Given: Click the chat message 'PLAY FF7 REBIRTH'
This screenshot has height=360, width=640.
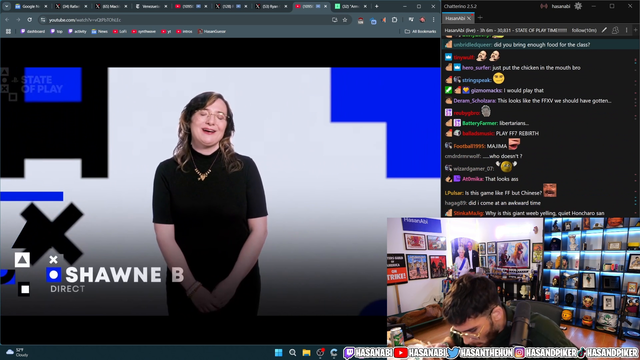Looking at the screenshot, I should pyautogui.click(x=517, y=133).
